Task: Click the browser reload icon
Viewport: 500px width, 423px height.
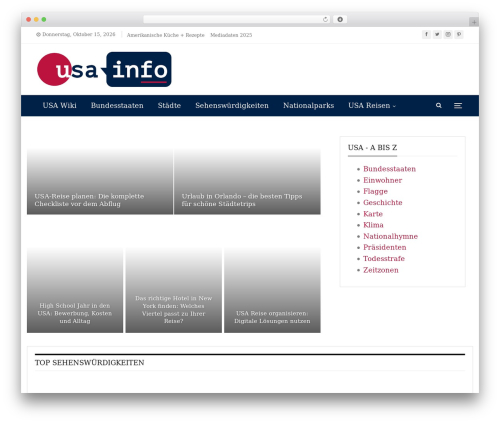Action: tap(325, 19)
